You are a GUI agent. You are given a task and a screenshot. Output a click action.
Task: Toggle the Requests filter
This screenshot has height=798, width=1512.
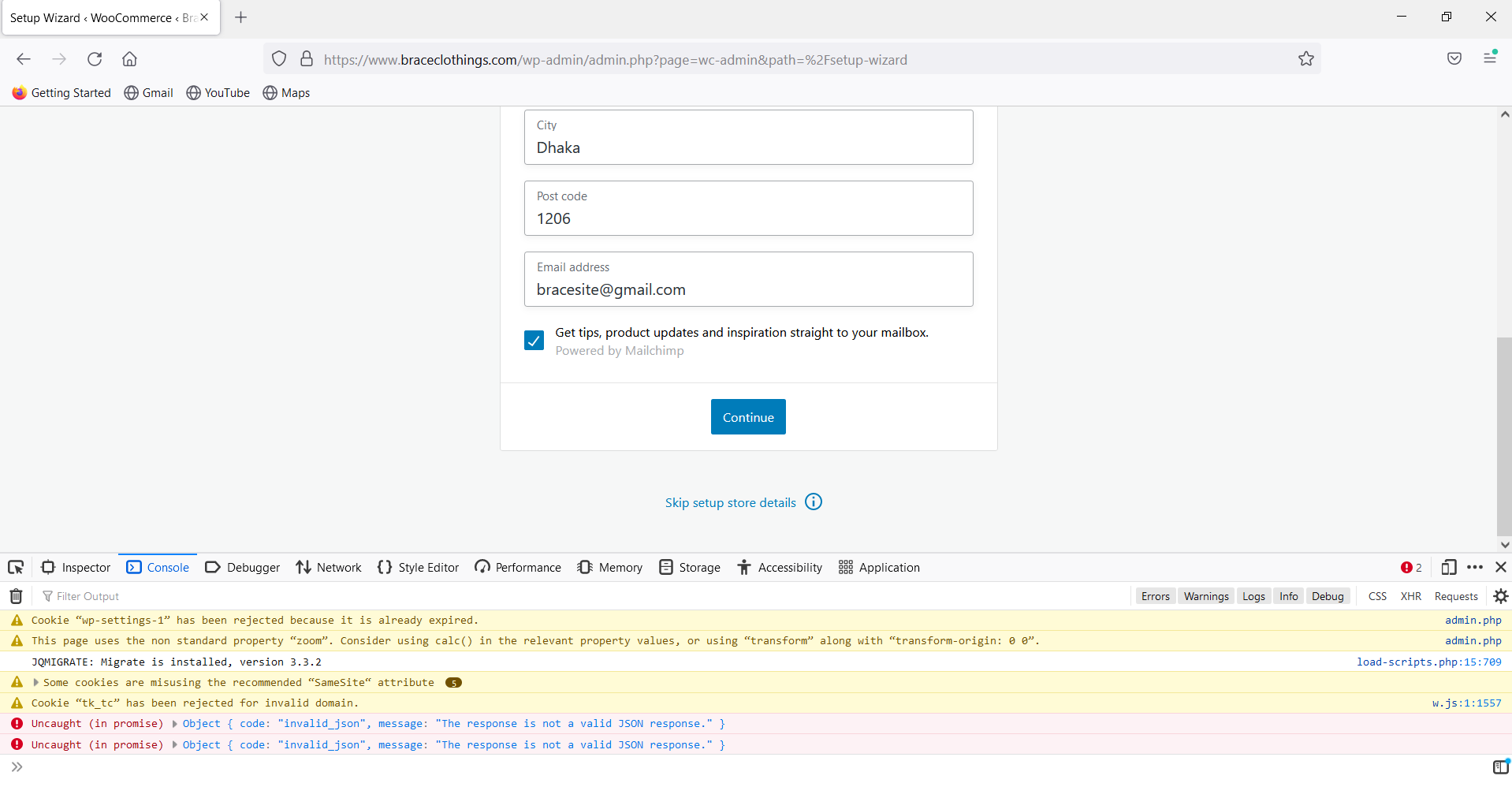point(1456,596)
